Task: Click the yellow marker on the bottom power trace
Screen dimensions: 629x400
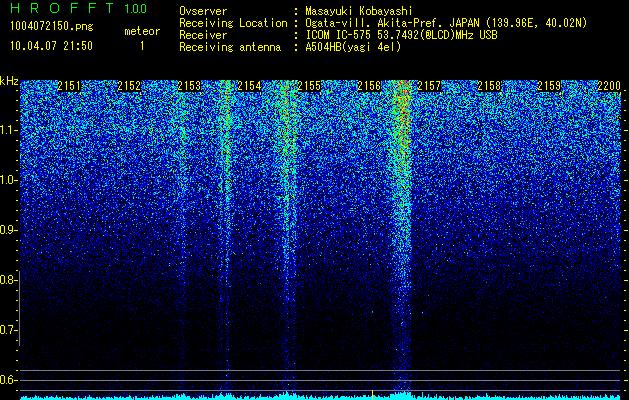Action: point(373,395)
